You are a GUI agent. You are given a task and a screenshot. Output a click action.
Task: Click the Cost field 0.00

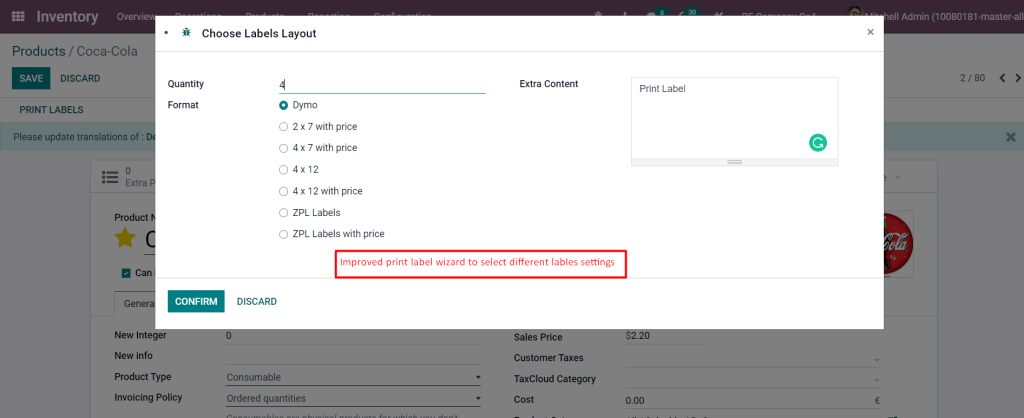click(748, 400)
